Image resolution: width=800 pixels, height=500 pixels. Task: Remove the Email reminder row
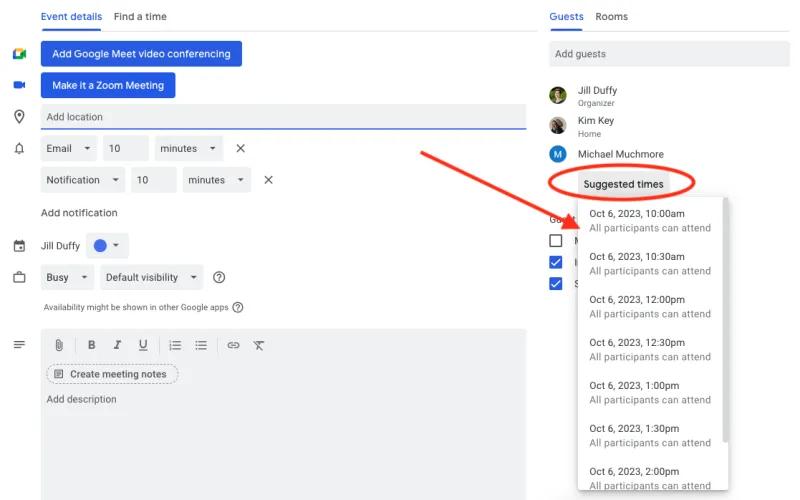coord(240,148)
